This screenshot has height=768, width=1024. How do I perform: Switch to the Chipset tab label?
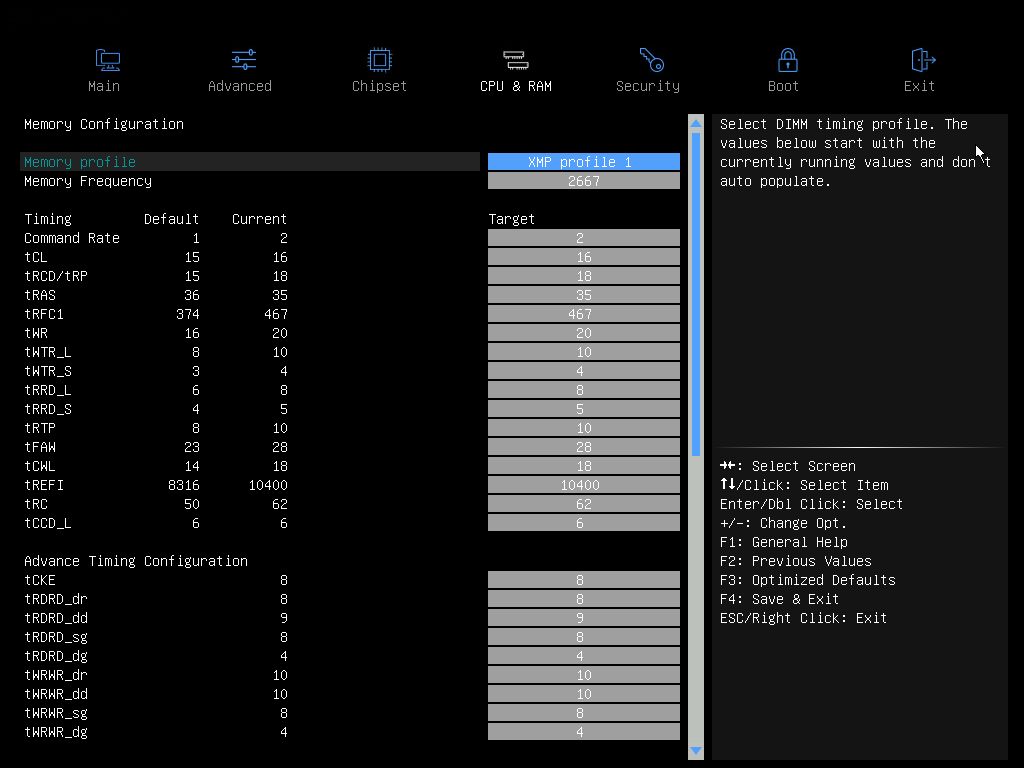click(379, 86)
